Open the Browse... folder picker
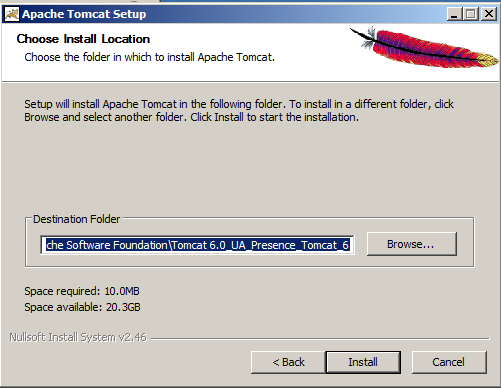This screenshot has width=501, height=388. point(412,244)
